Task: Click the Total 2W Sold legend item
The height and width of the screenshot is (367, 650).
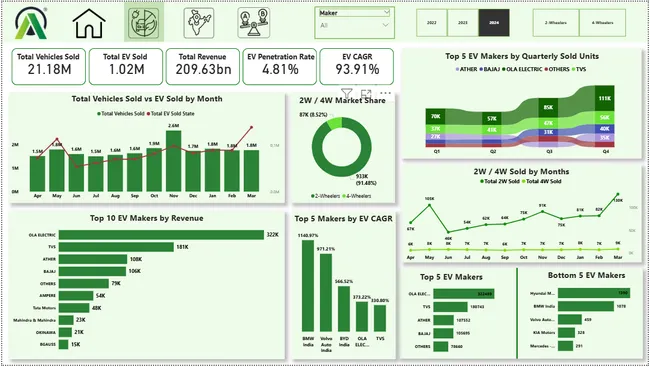Action: 500,181
